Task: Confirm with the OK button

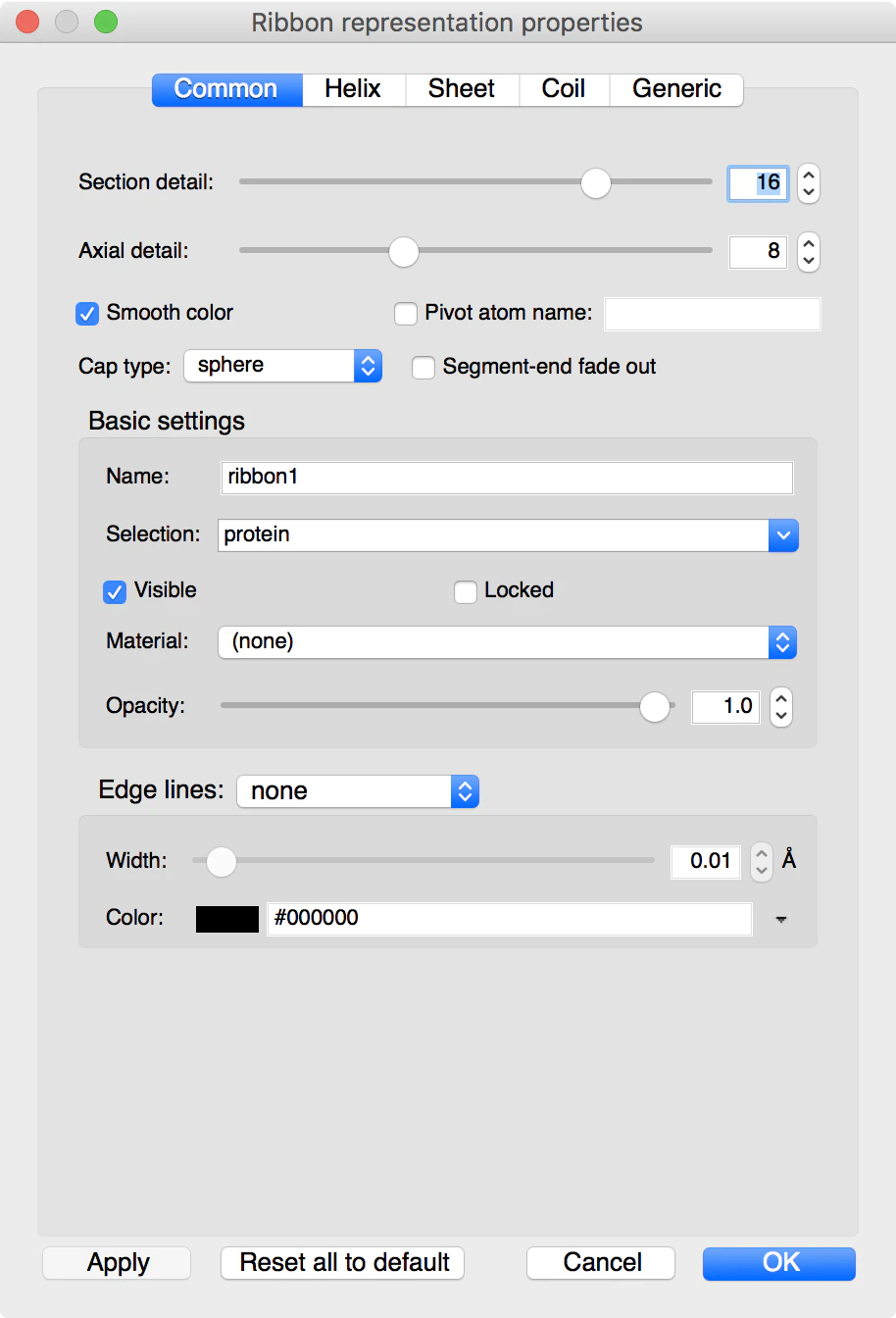Action: pyautogui.click(x=779, y=1263)
